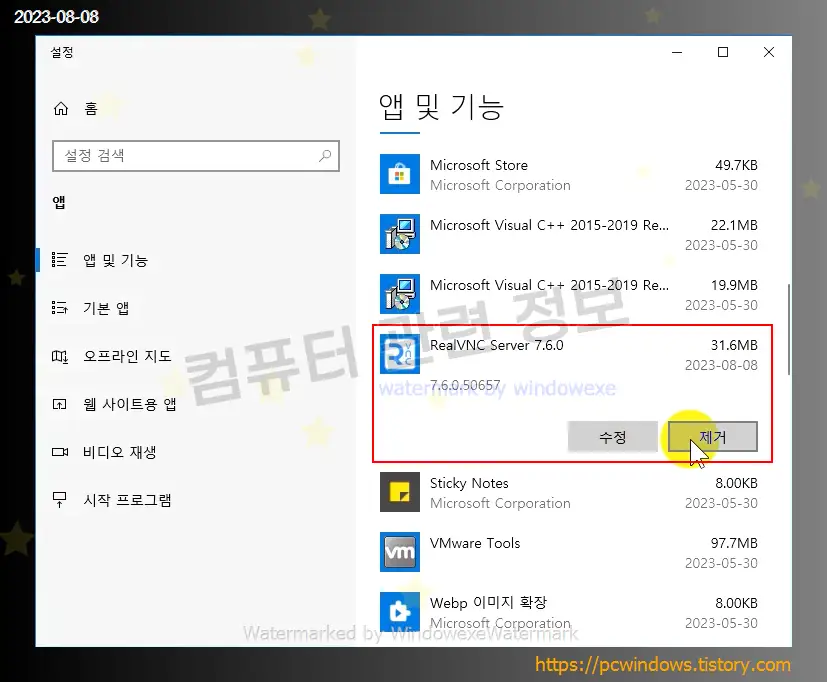This screenshot has height=682, width=827.
Task: Click version text 7.6.0.50657
Action: click(x=465, y=385)
